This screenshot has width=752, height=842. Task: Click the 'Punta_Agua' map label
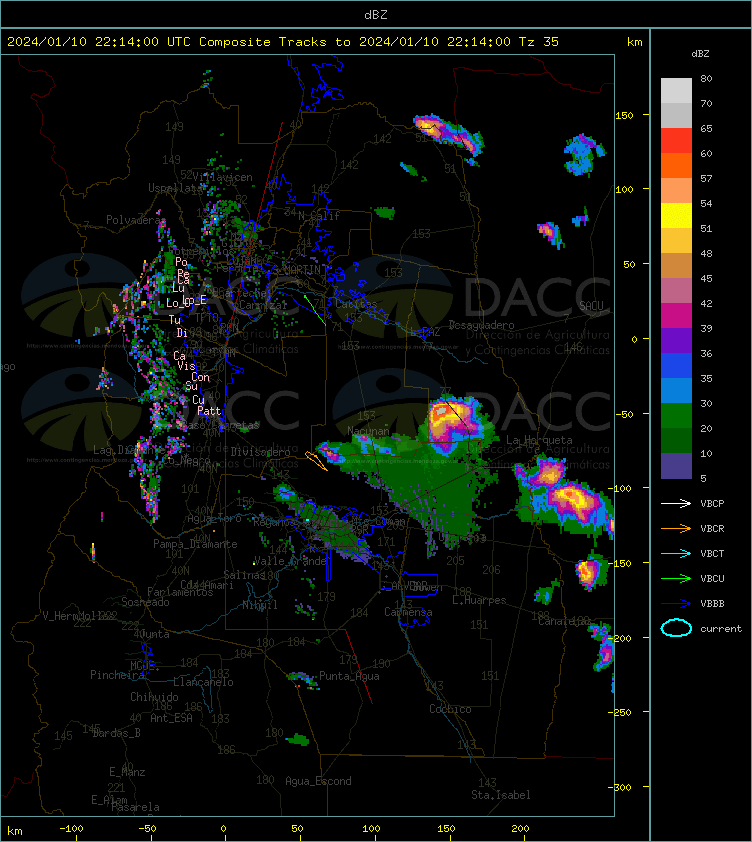pos(349,676)
